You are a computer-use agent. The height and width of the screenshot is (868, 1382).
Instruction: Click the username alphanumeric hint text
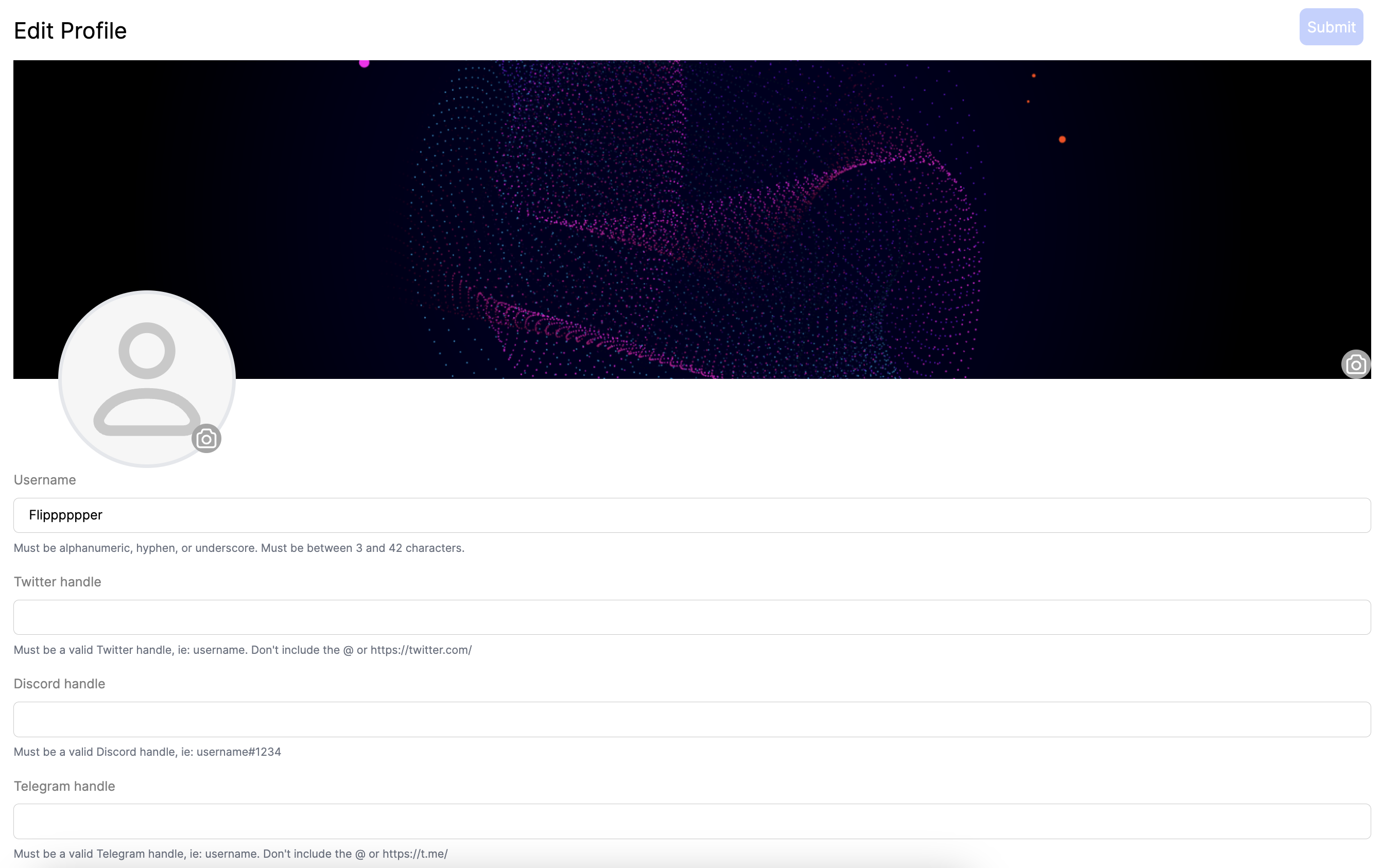[239, 548]
